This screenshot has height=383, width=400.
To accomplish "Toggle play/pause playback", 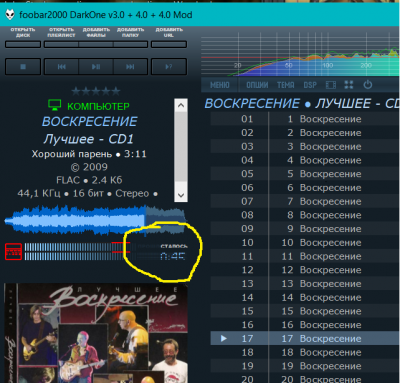I will point(96,67).
